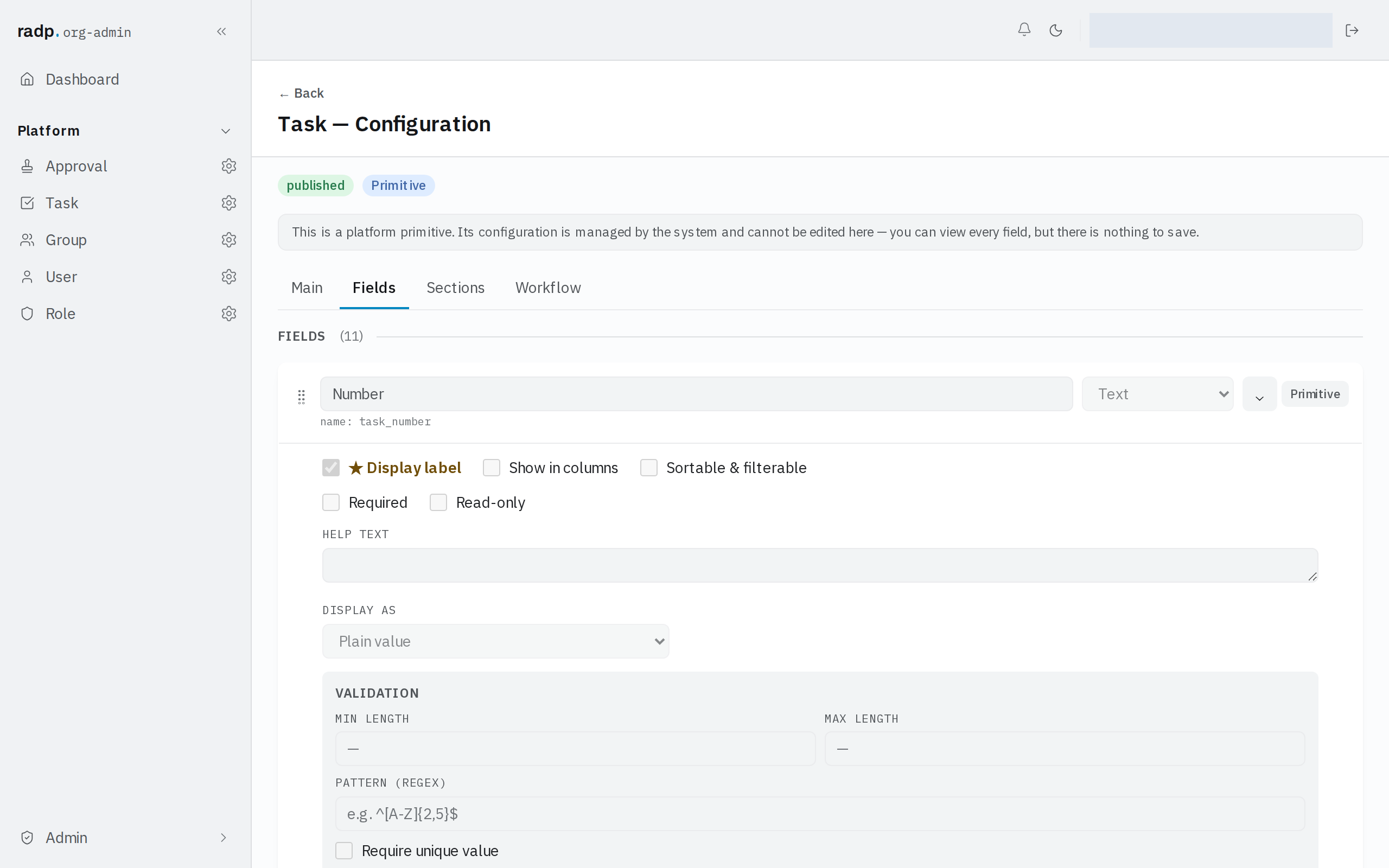Enable the Required checkbox
Viewport: 1389px width, 868px height.
coord(330,502)
